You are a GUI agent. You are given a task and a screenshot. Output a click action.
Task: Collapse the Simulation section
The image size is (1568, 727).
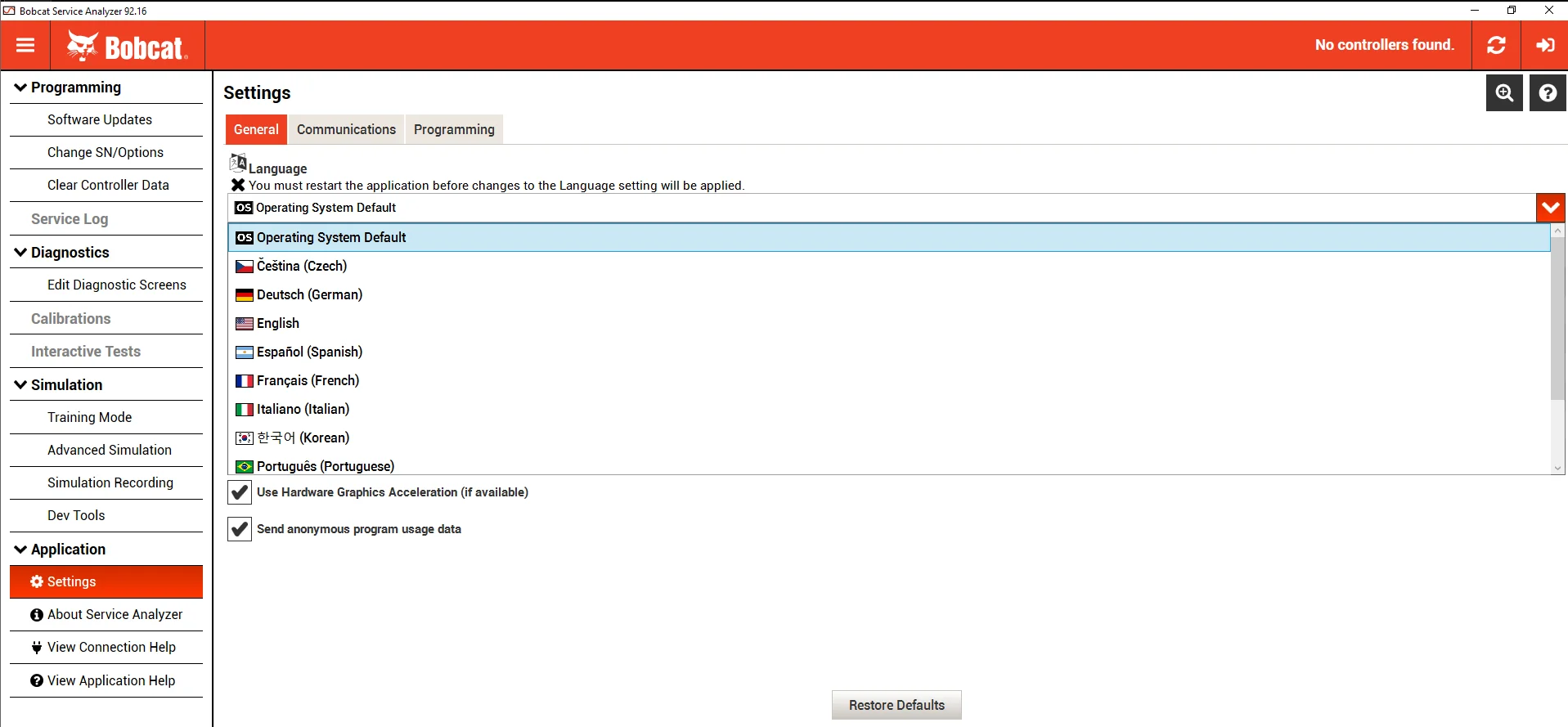(20, 385)
